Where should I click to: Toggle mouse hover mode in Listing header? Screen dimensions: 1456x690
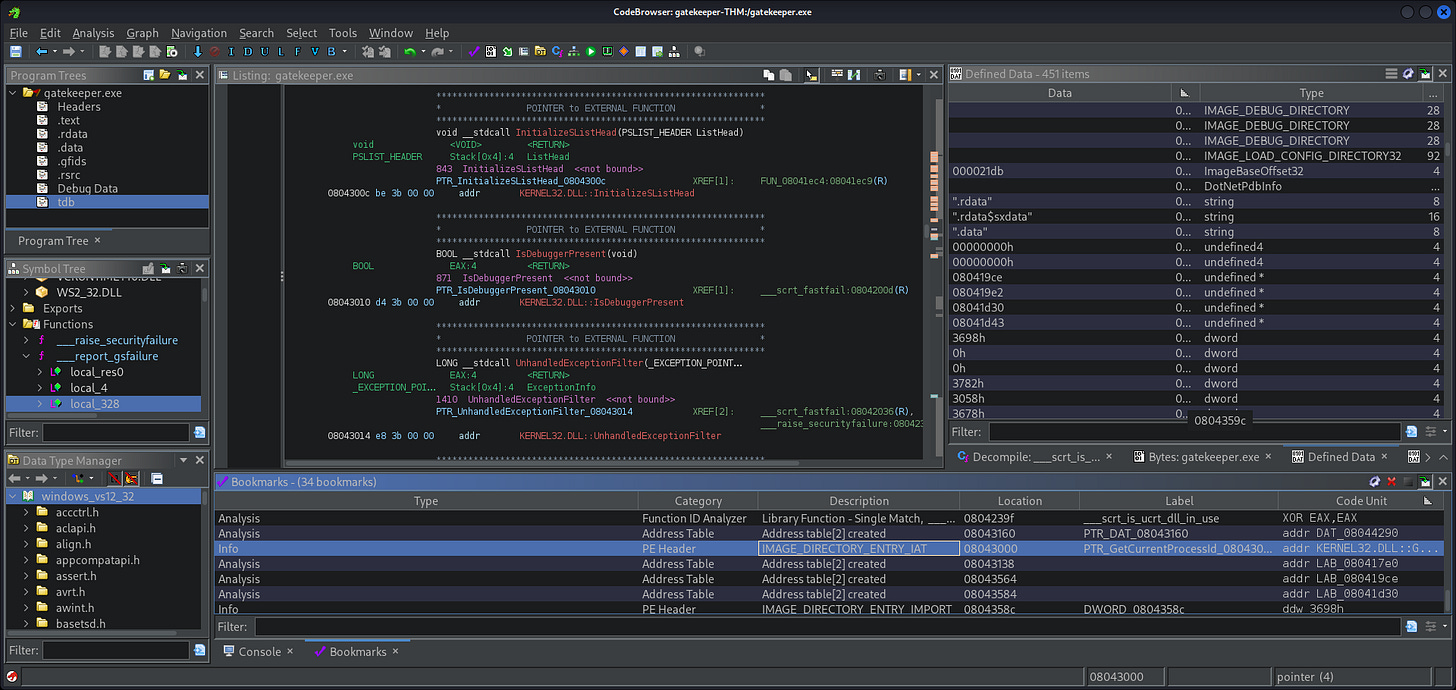[812, 75]
